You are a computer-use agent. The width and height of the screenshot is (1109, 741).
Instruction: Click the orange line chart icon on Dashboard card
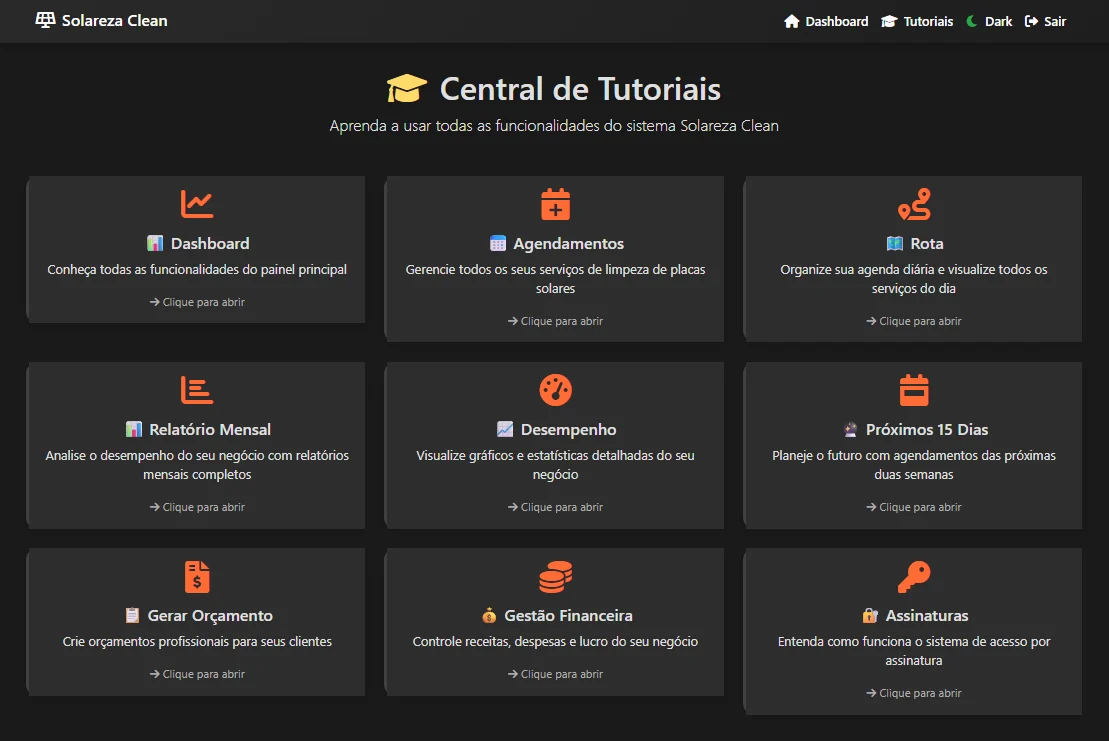click(x=197, y=204)
